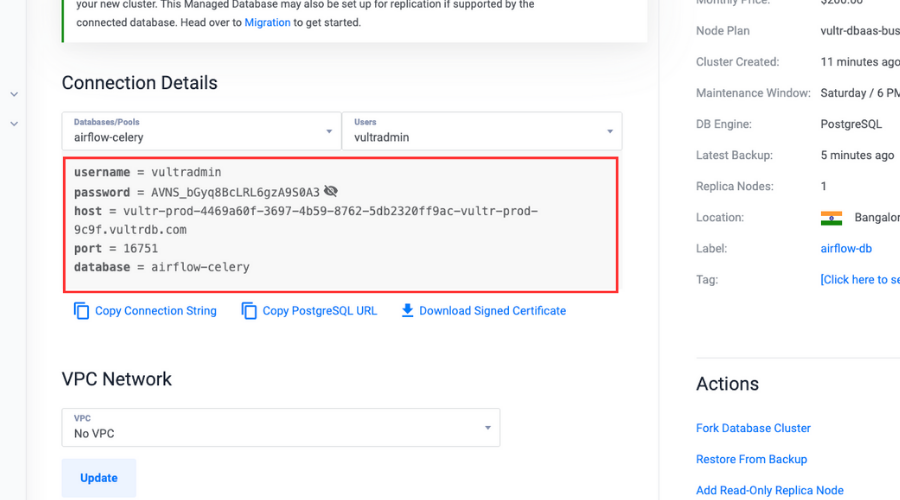Screen dimensions: 900x500
Task: Click the port value 16751
Action: [x=141, y=249]
